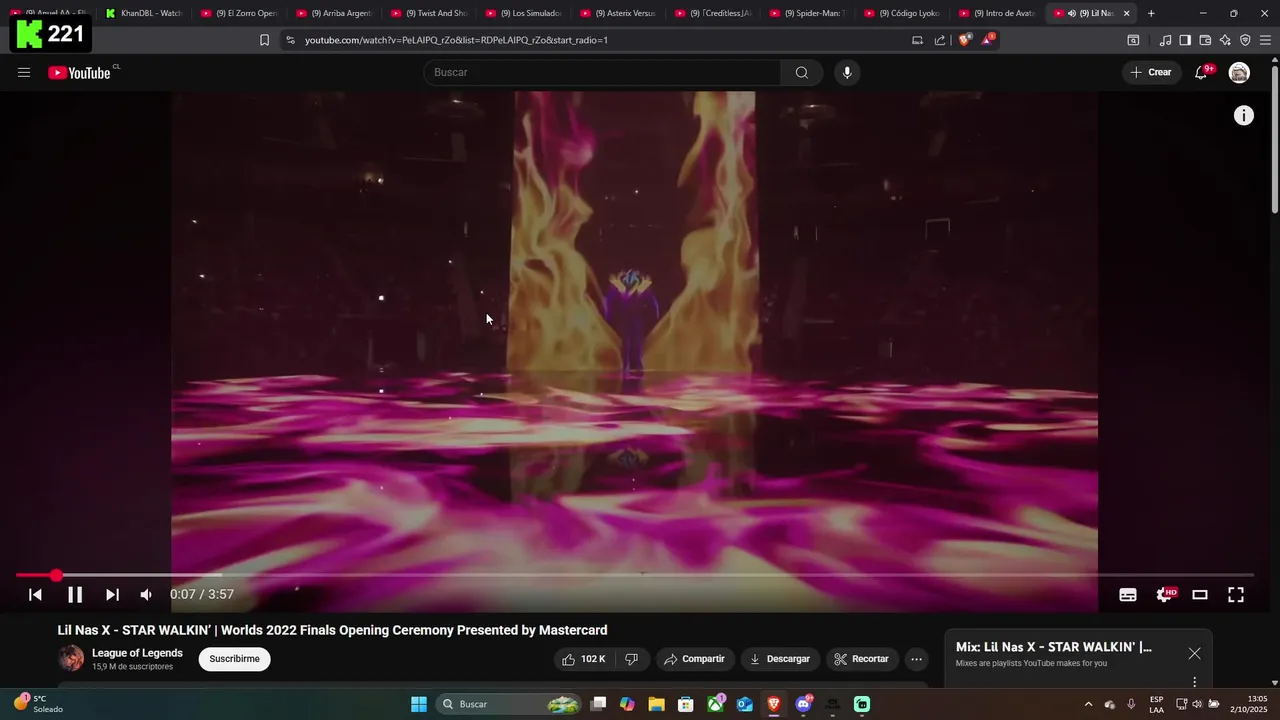Click Compartir to share the video
Screen dimensions: 1280x720
[x=694, y=659]
